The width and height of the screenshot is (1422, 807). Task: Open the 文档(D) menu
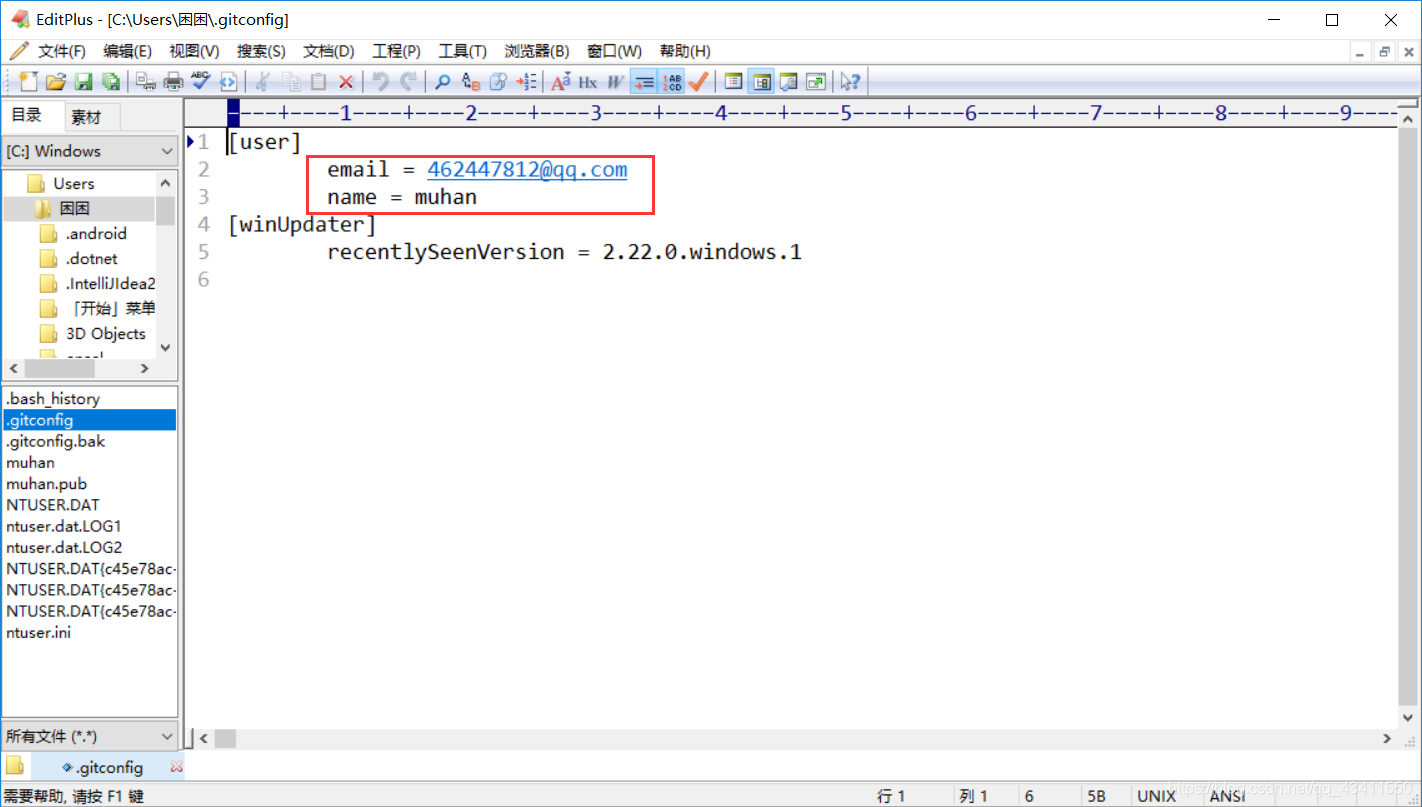tap(329, 51)
